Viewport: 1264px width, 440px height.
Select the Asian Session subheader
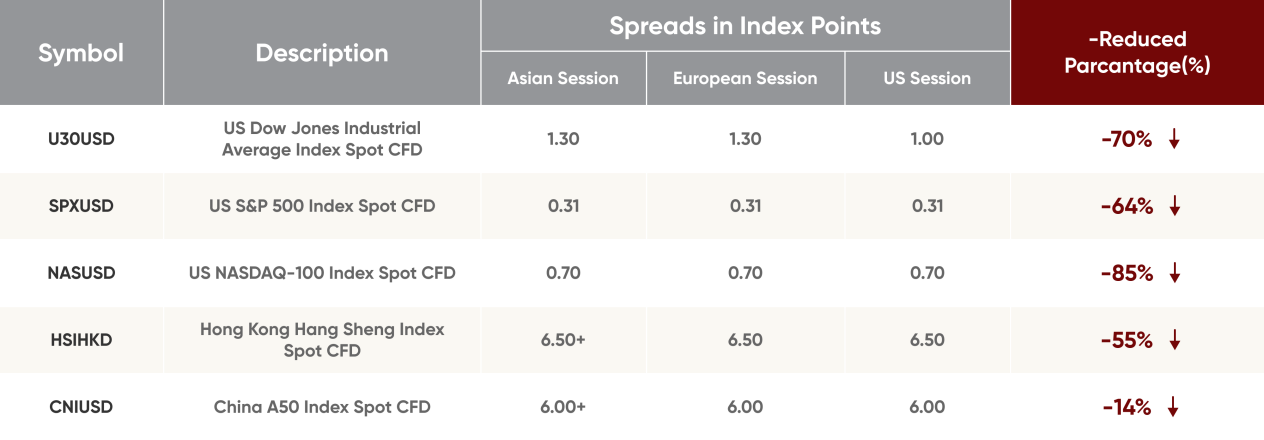pyautogui.click(x=563, y=78)
